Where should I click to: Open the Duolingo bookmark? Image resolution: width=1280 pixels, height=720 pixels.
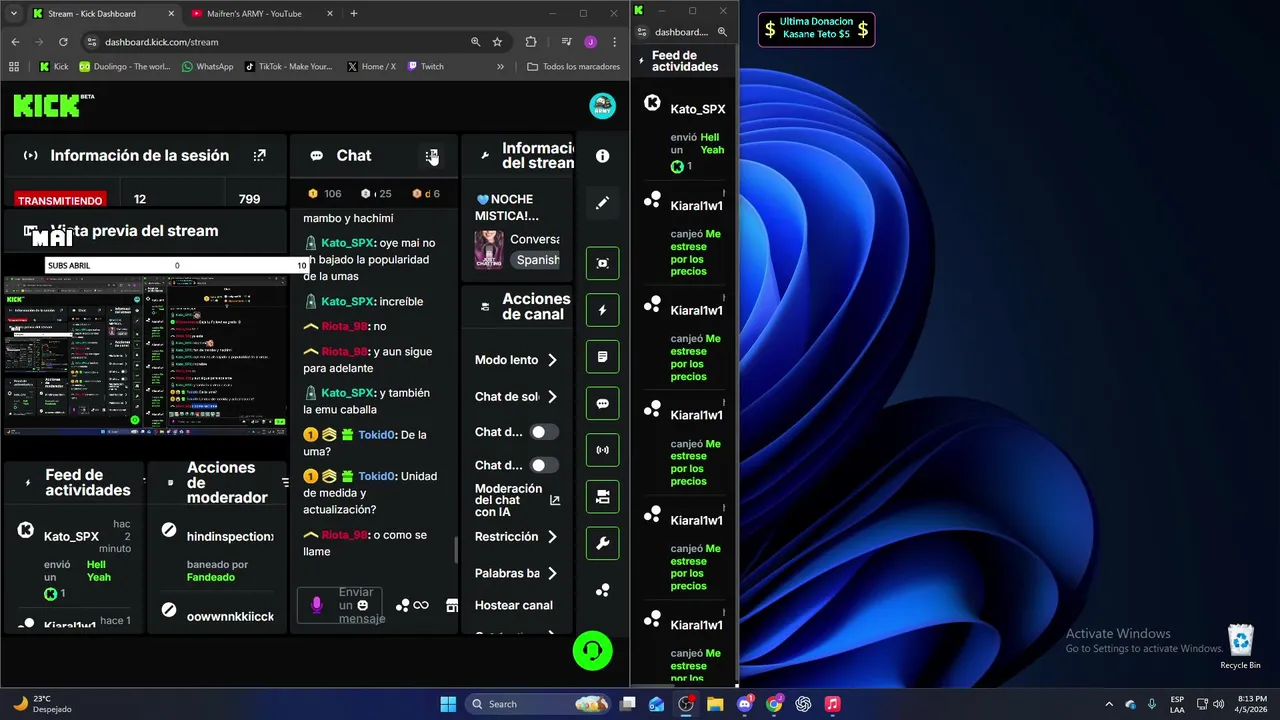coord(124,67)
